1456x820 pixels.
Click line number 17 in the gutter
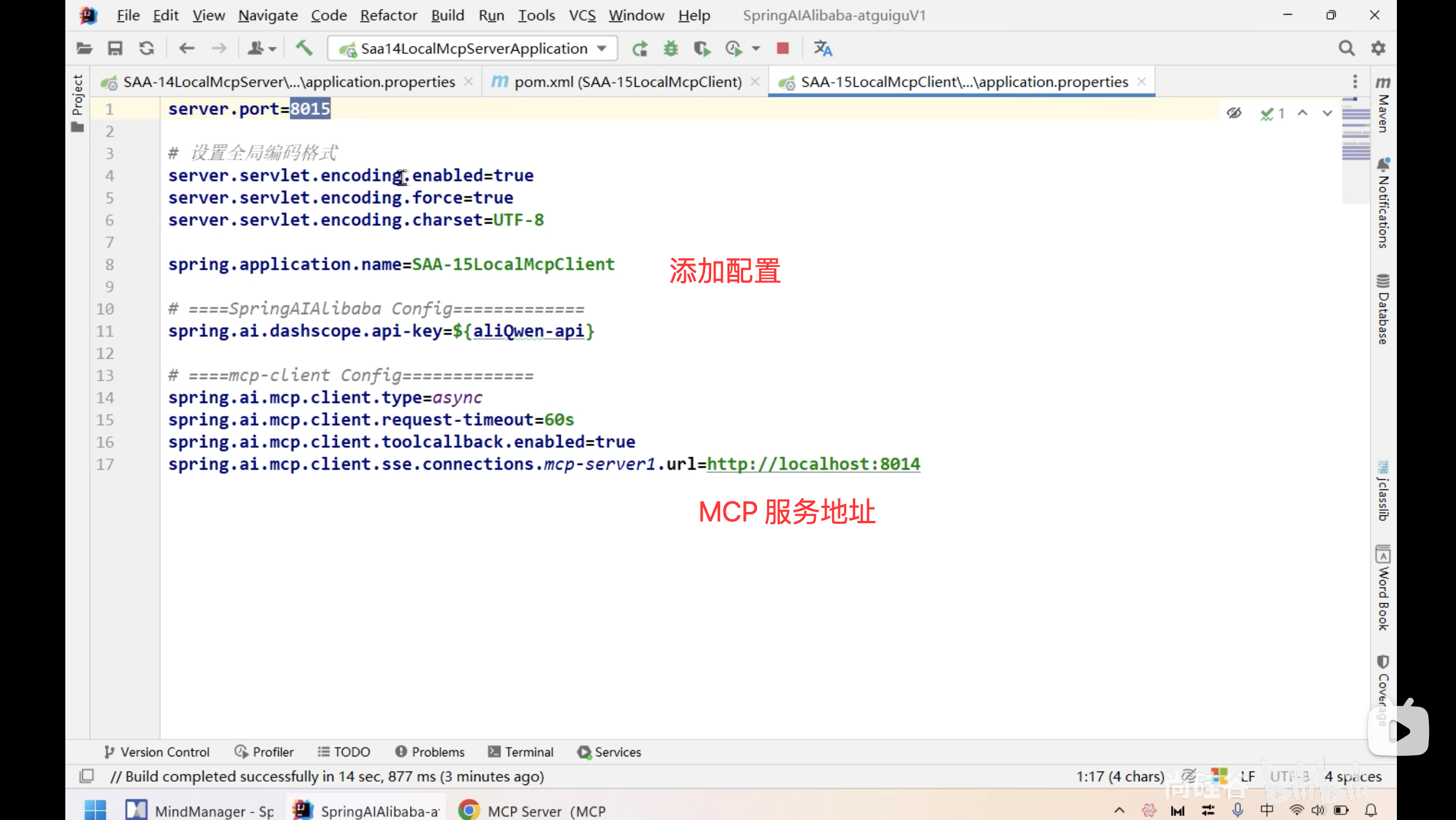tap(105, 464)
